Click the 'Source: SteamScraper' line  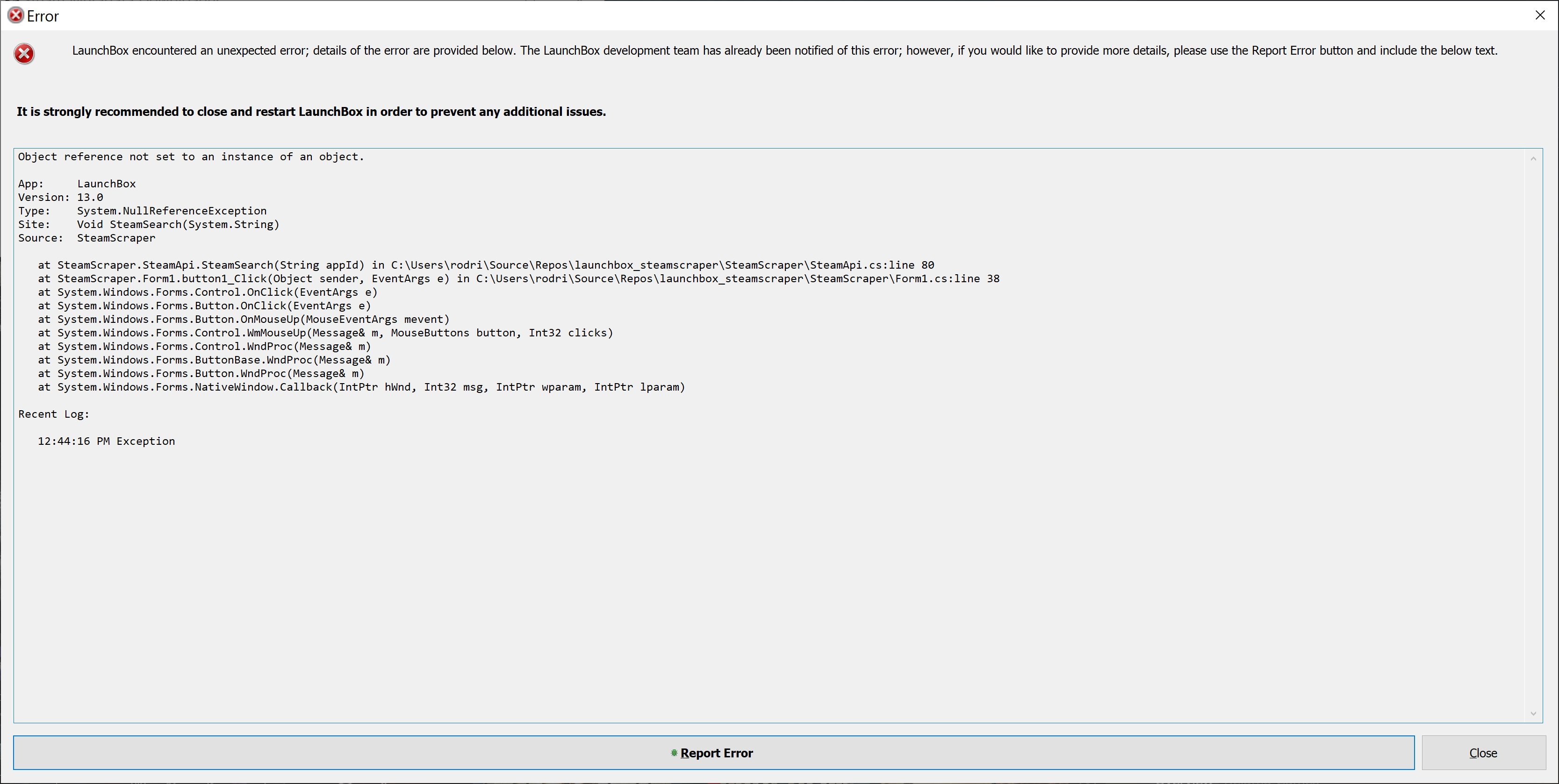click(x=86, y=238)
